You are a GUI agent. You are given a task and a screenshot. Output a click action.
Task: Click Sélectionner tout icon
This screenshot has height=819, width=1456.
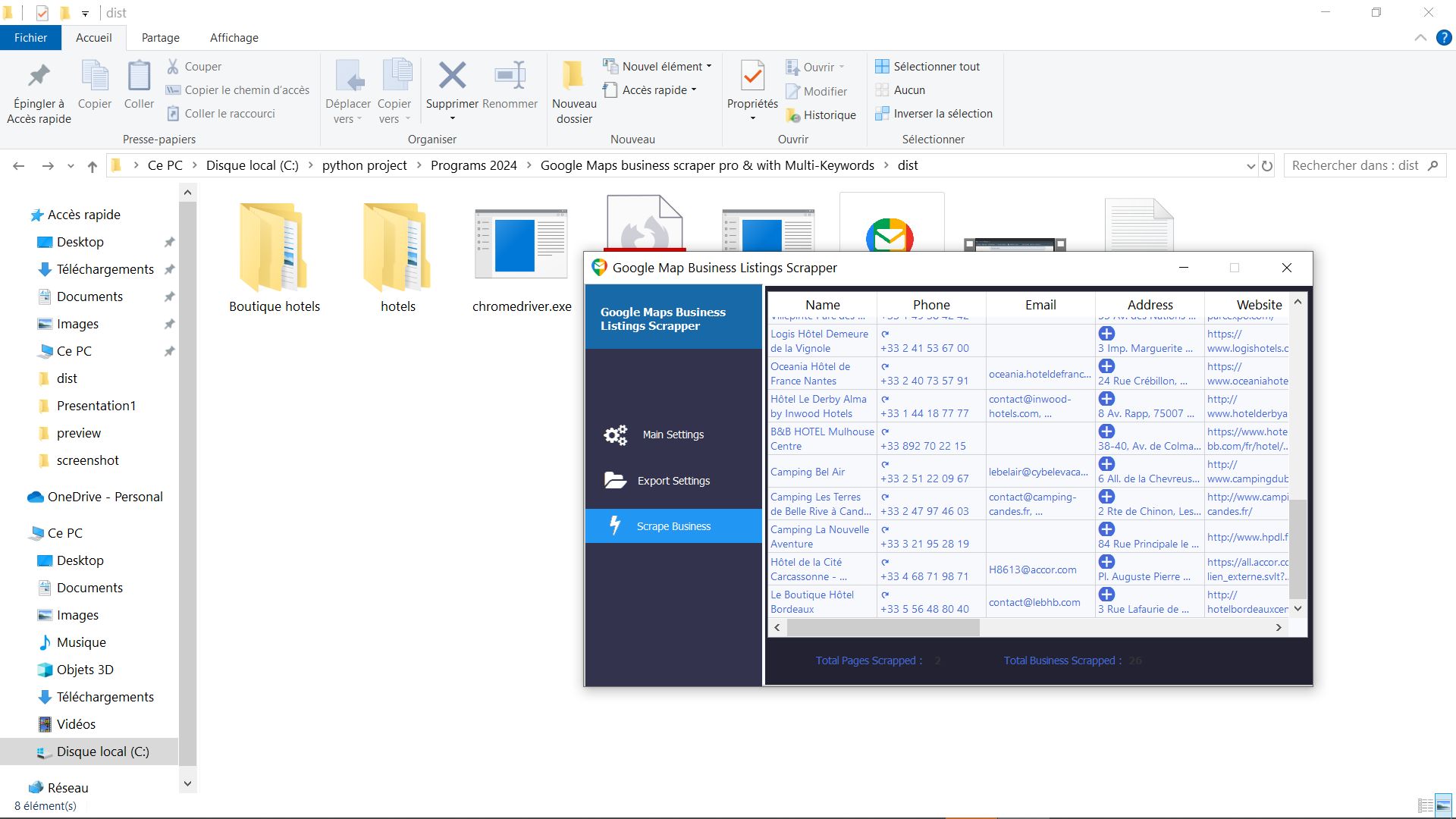(x=882, y=67)
